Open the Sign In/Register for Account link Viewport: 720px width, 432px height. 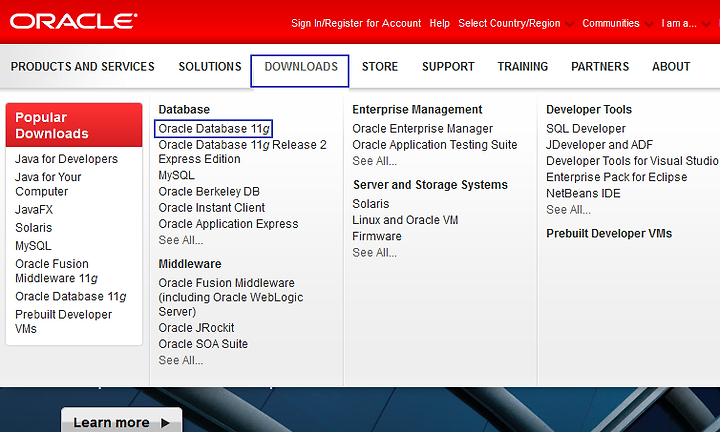(356, 23)
